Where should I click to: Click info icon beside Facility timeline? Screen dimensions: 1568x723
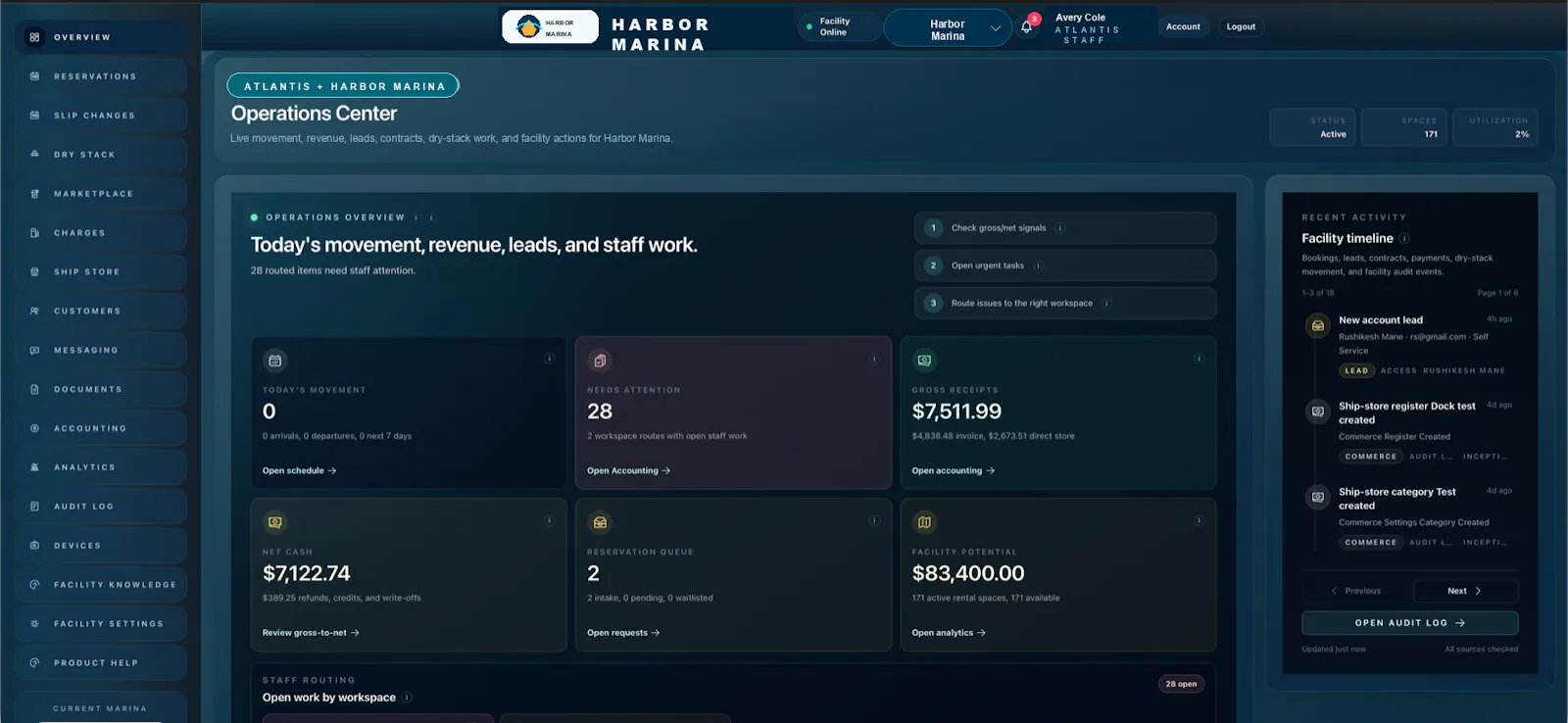[1404, 238]
